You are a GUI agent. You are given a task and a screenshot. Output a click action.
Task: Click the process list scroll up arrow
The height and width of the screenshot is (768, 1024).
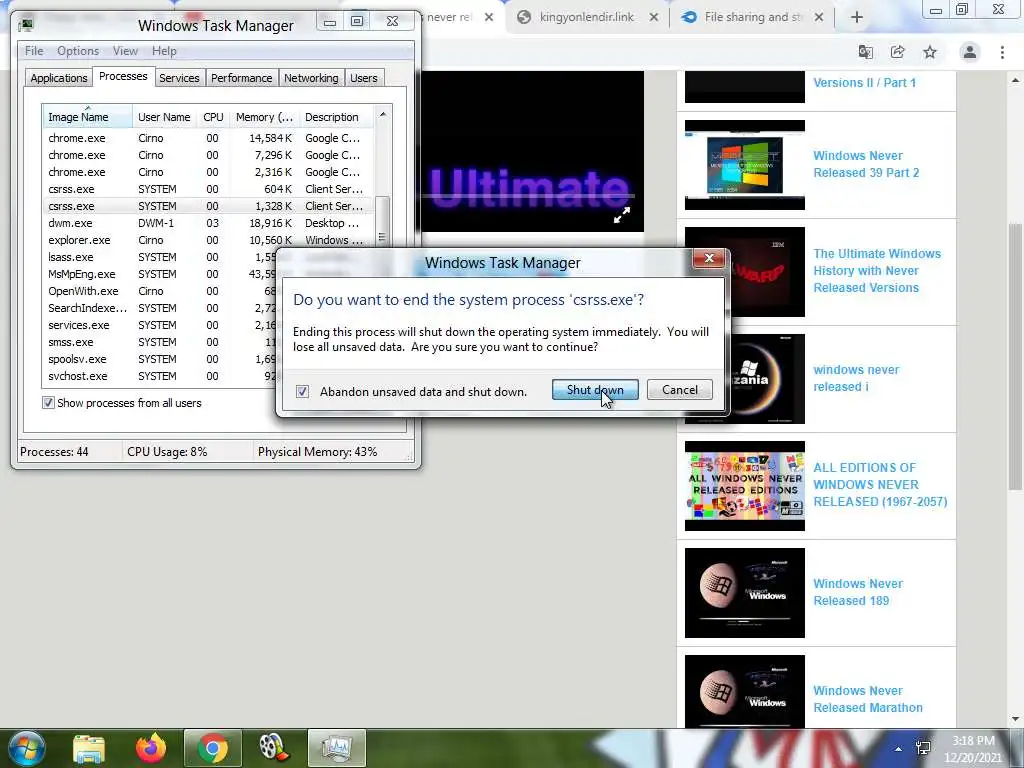coord(383,114)
